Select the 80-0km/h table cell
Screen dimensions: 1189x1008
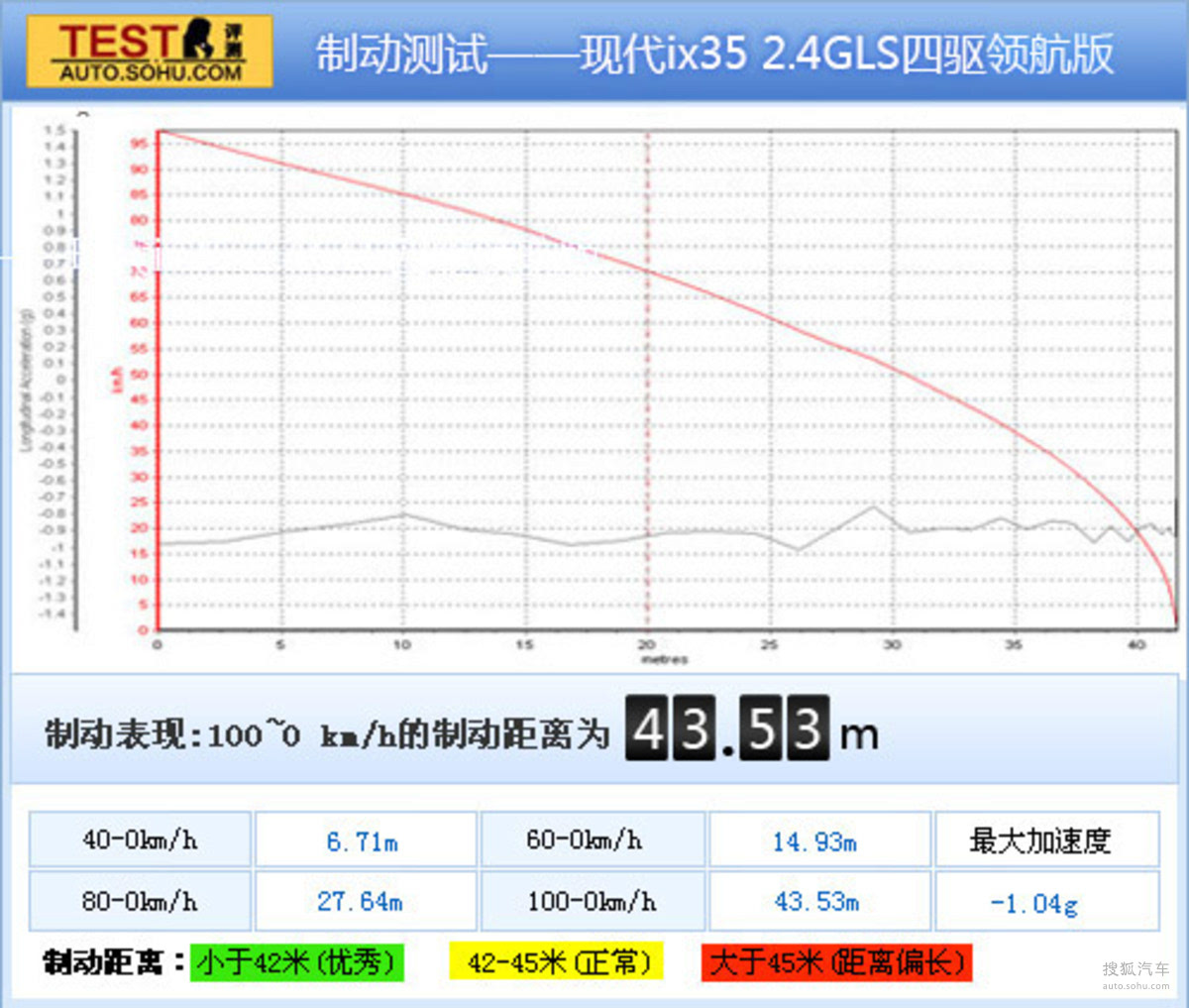(140, 901)
